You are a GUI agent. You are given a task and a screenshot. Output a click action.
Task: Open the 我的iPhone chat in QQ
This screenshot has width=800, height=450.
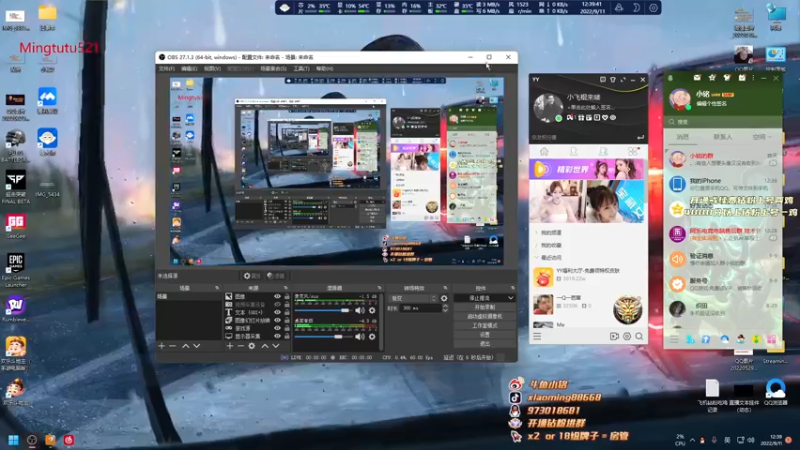[x=722, y=184]
